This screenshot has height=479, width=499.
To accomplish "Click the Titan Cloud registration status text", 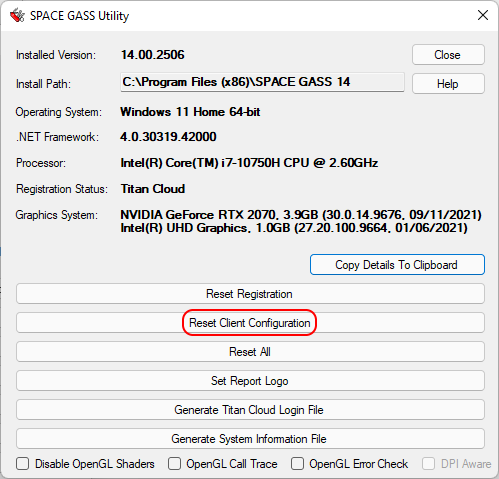I will click(x=153, y=189).
